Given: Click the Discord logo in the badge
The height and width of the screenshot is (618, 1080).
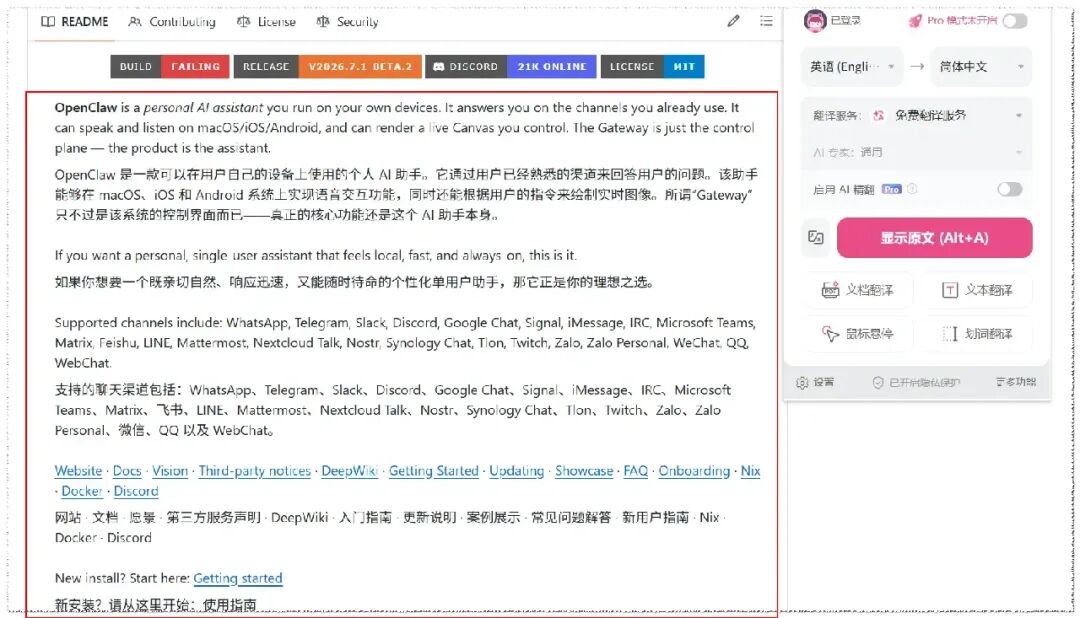Looking at the screenshot, I should tap(439, 67).
